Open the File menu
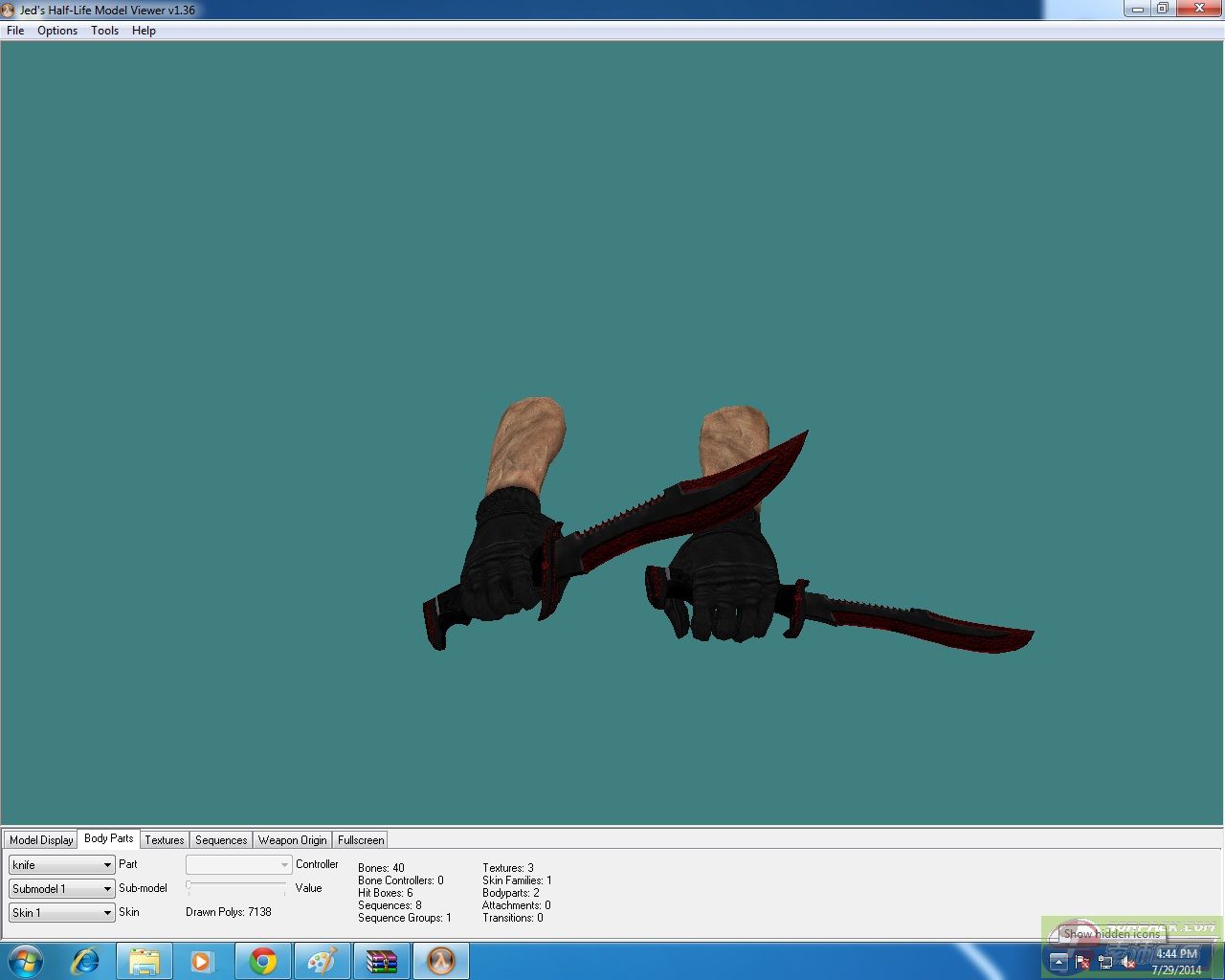 point(15,31)
